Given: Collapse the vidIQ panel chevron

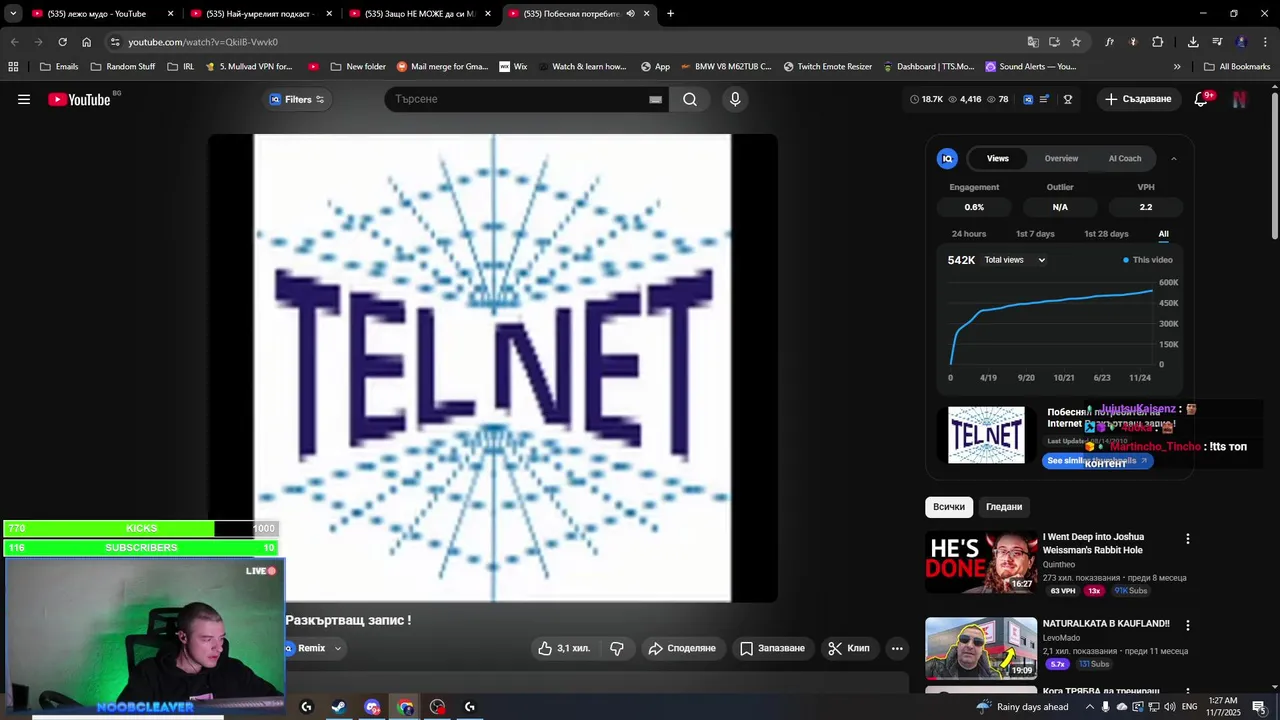Looking at the screenshot, I should point(1173,158).
